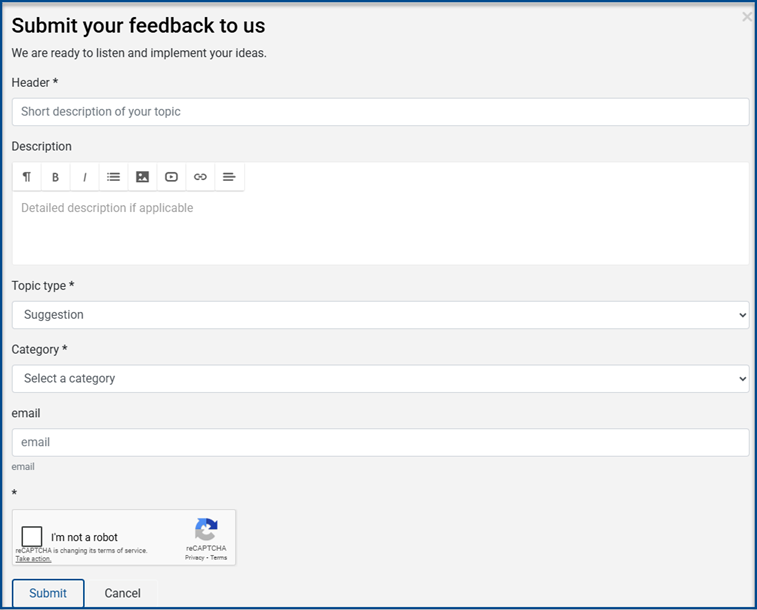Click the reCAPTCHA logo
757x610 pixels.
[206, 530]
